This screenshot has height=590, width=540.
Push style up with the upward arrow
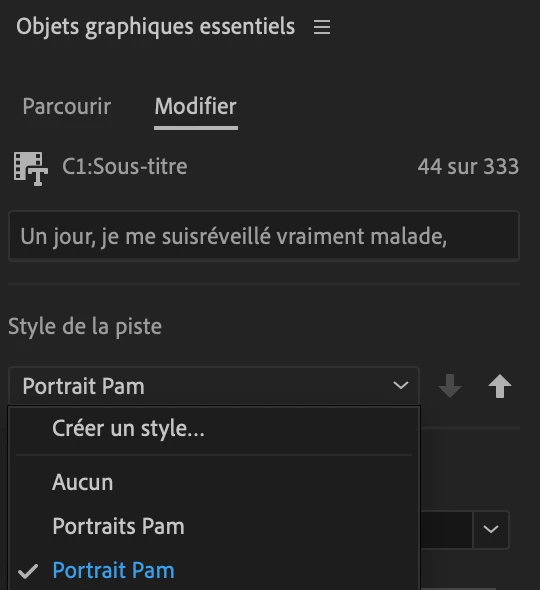[x=500, y=386]
